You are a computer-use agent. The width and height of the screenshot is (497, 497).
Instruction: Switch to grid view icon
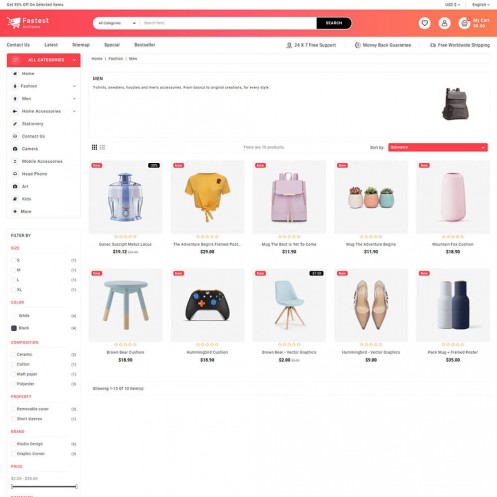[94, 147]
